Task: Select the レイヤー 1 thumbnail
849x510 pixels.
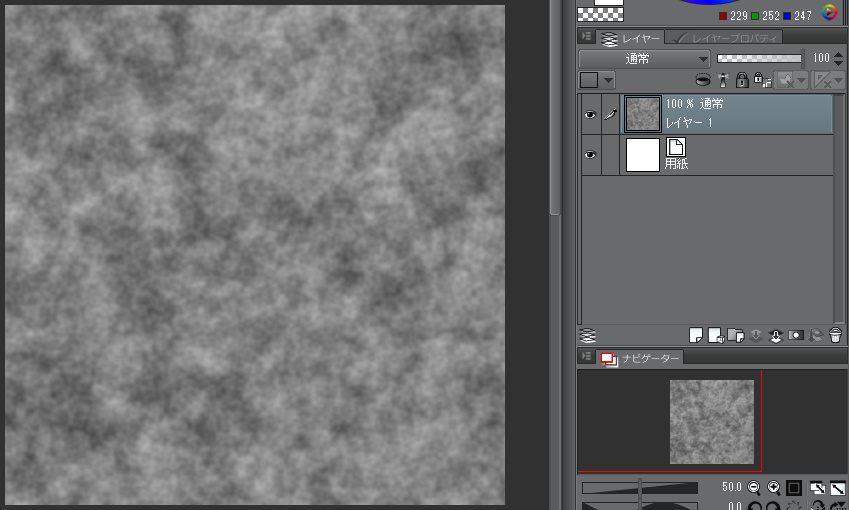Action: click(x=643, y=114)
